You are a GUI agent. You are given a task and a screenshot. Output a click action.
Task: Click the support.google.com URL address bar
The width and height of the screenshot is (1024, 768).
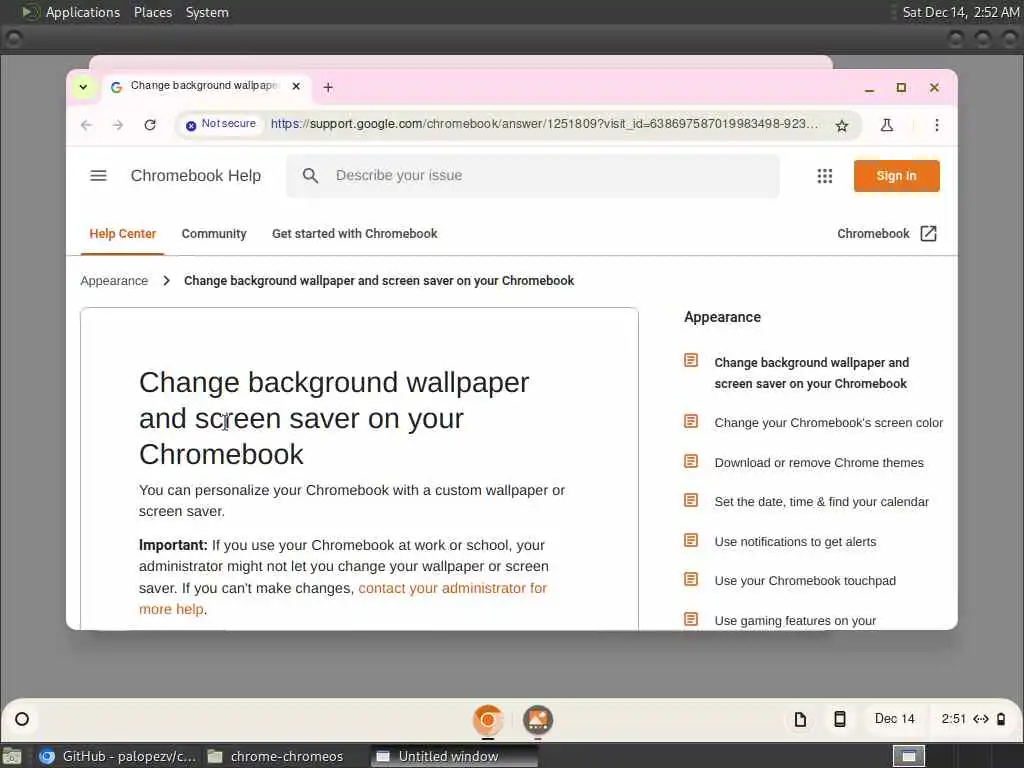[543, 124]
